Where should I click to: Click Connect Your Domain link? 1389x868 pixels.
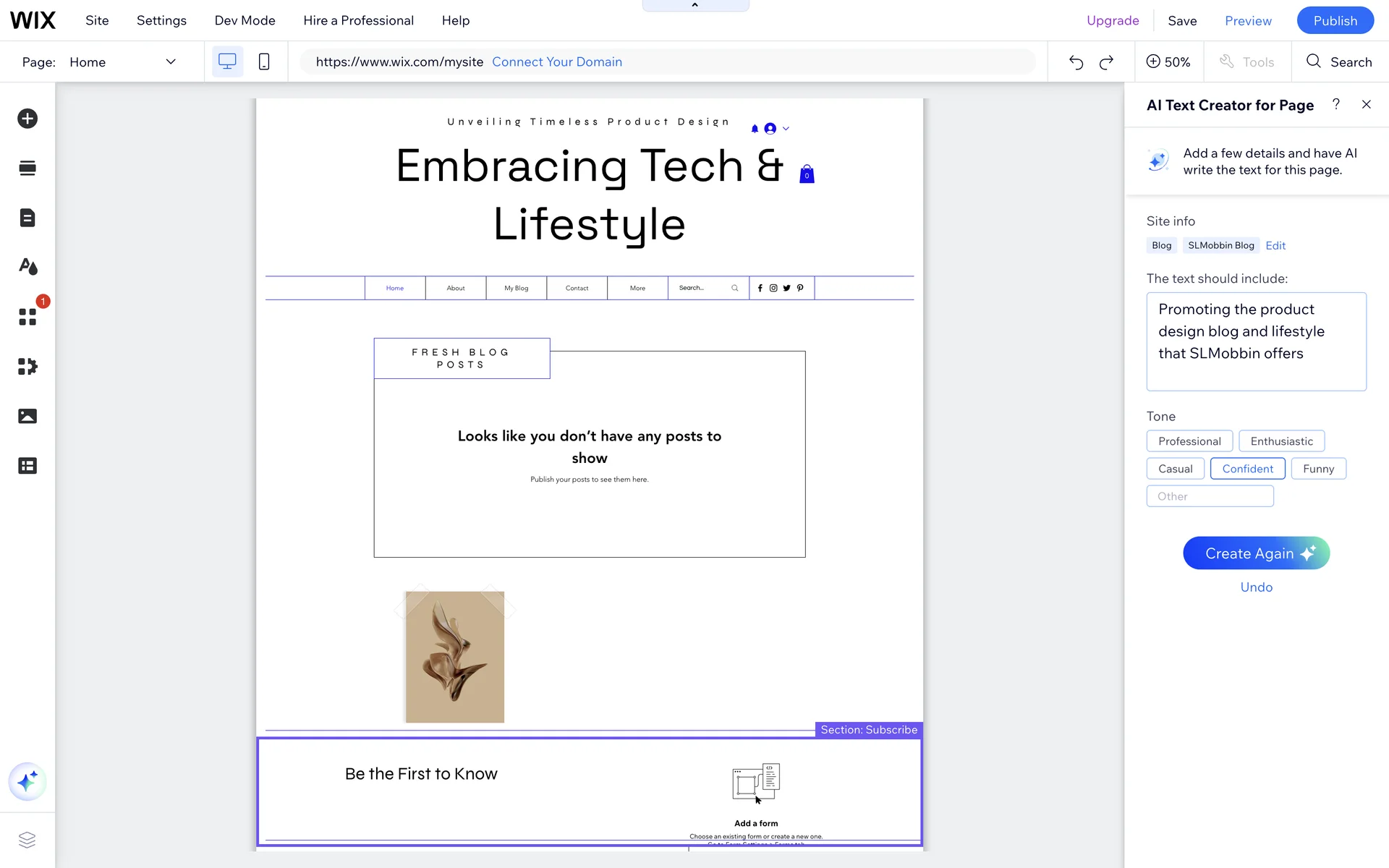(557, 61)
